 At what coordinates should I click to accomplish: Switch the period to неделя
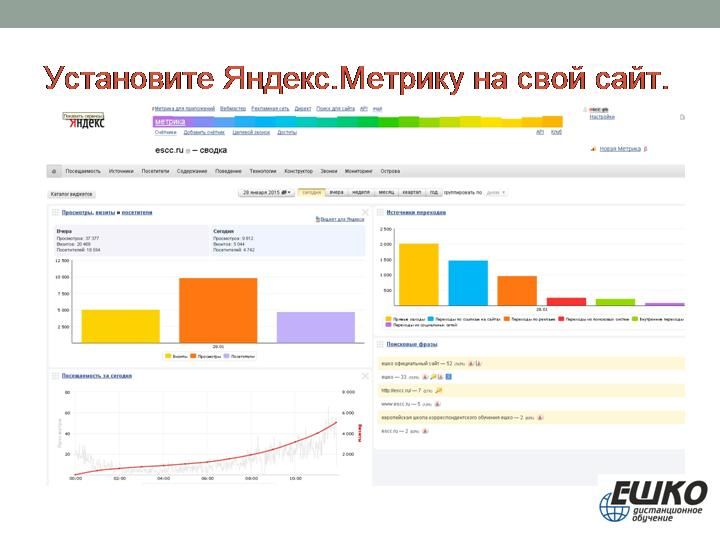click(x=361, y=192)
